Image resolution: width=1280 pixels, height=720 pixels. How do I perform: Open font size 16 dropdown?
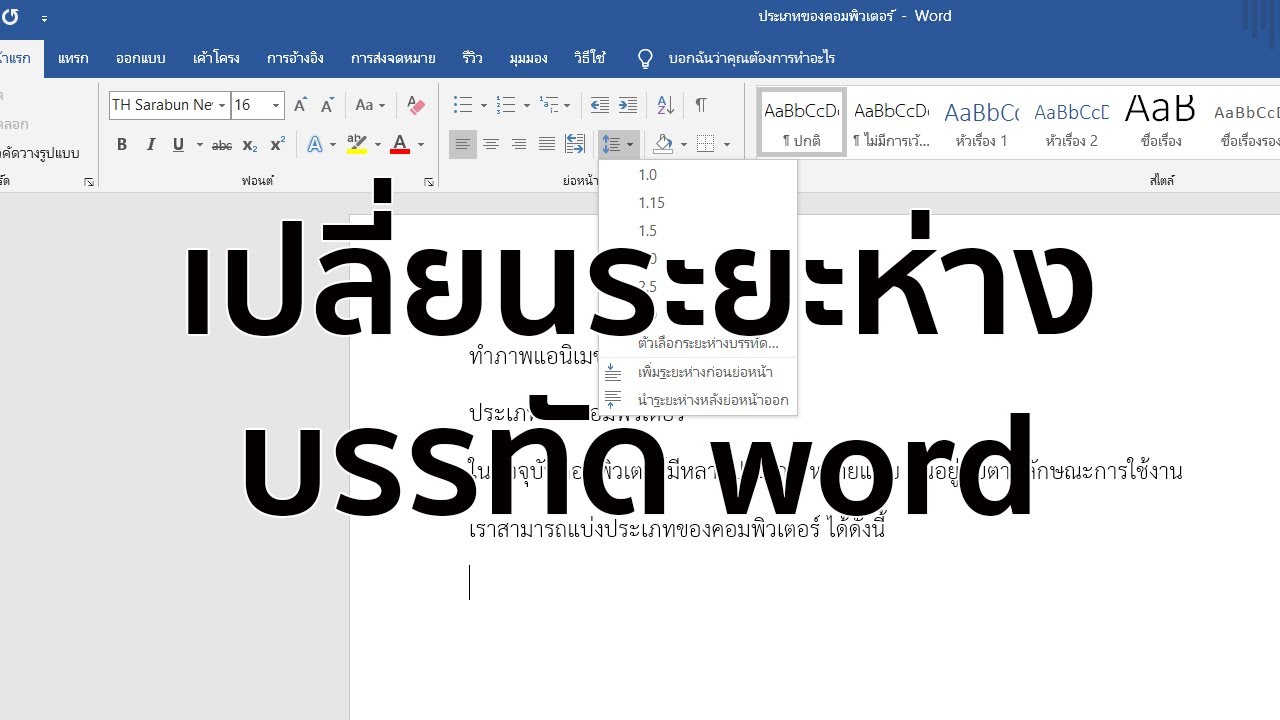tap(276, 105)
